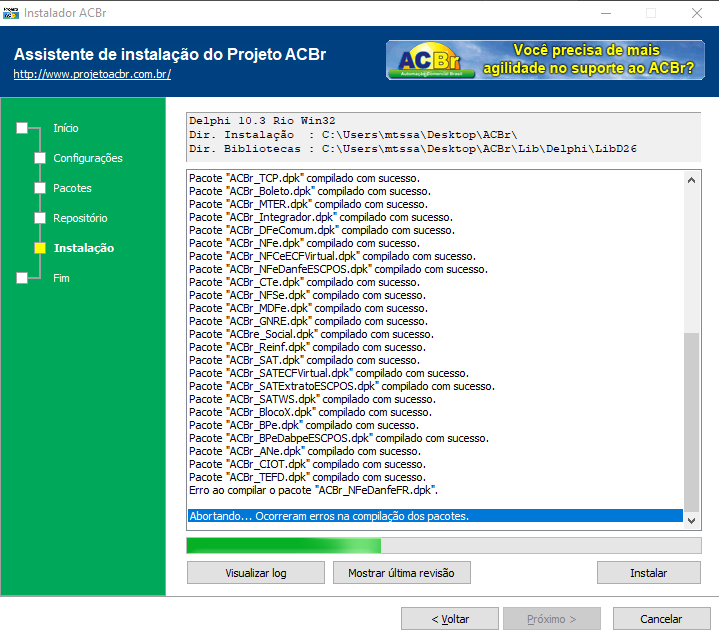Click the ACBr support banner

click(545, 60)
